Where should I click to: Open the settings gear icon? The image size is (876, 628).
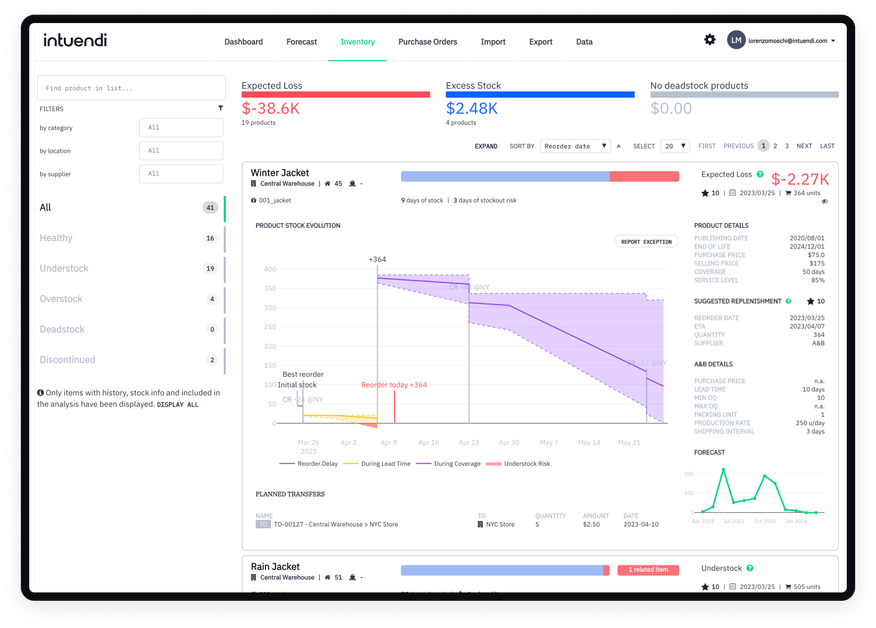coord(709,40)
